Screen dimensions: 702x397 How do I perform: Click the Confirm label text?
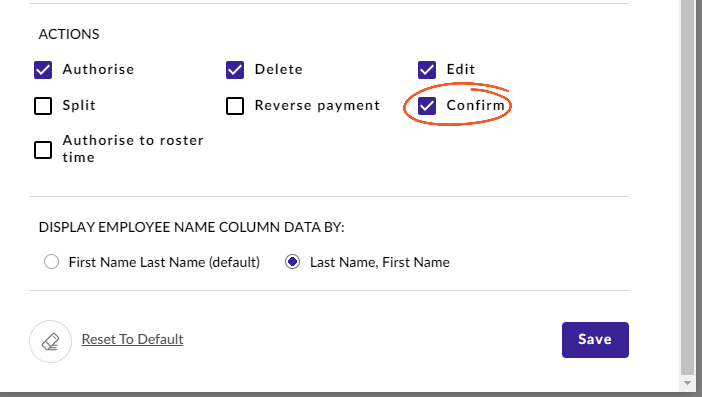[x=476, y=106]
